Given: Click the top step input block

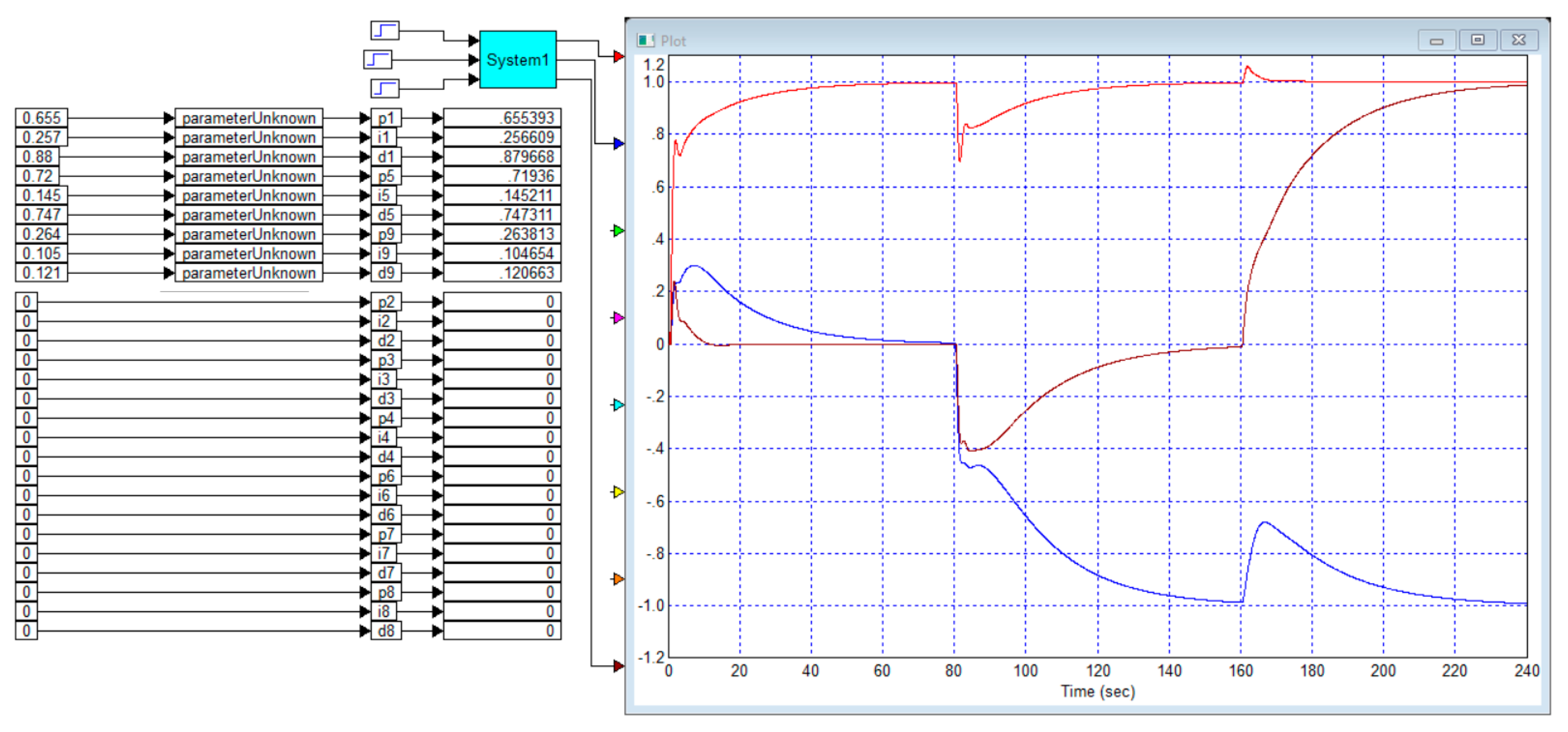Looking at the screenshot, I should click(385, 30).
